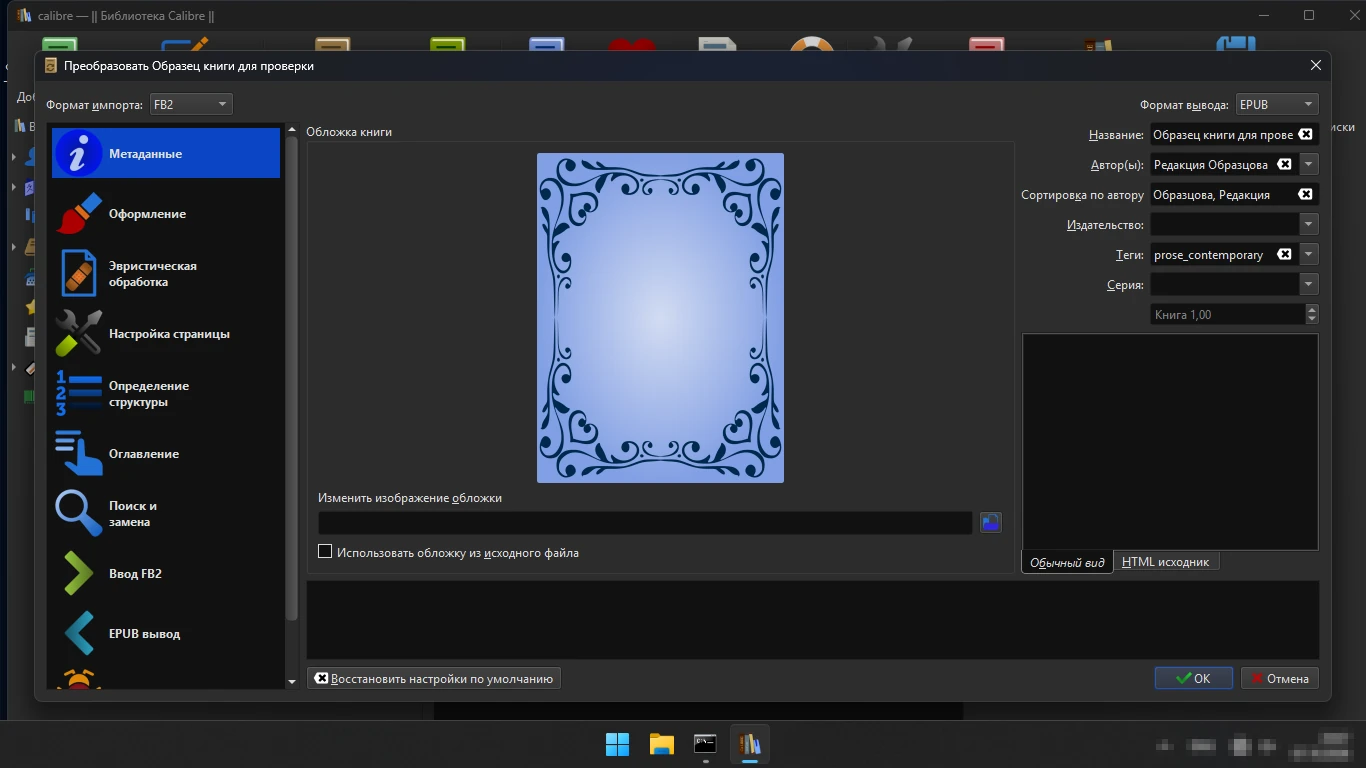
Task: Confirm conversion with the OK button
Action: [1193, 678]
